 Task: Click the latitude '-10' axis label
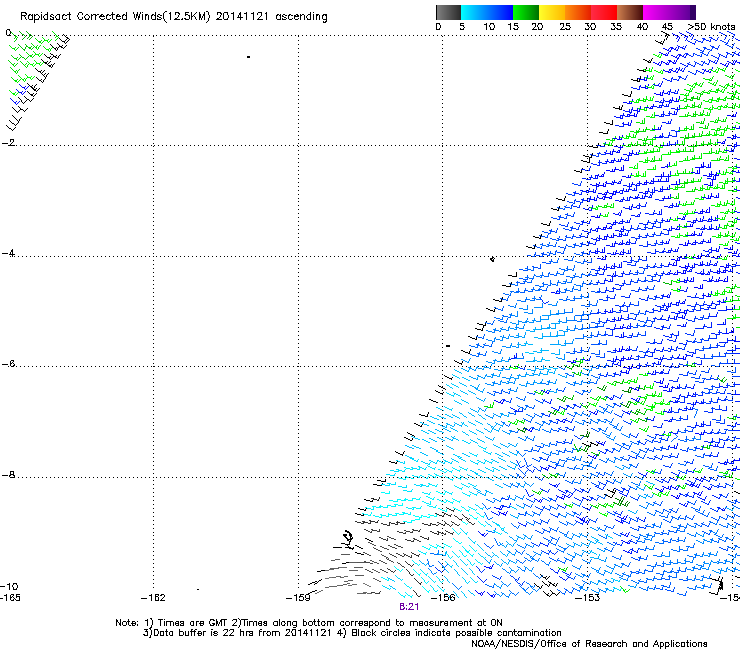point(9,587)
